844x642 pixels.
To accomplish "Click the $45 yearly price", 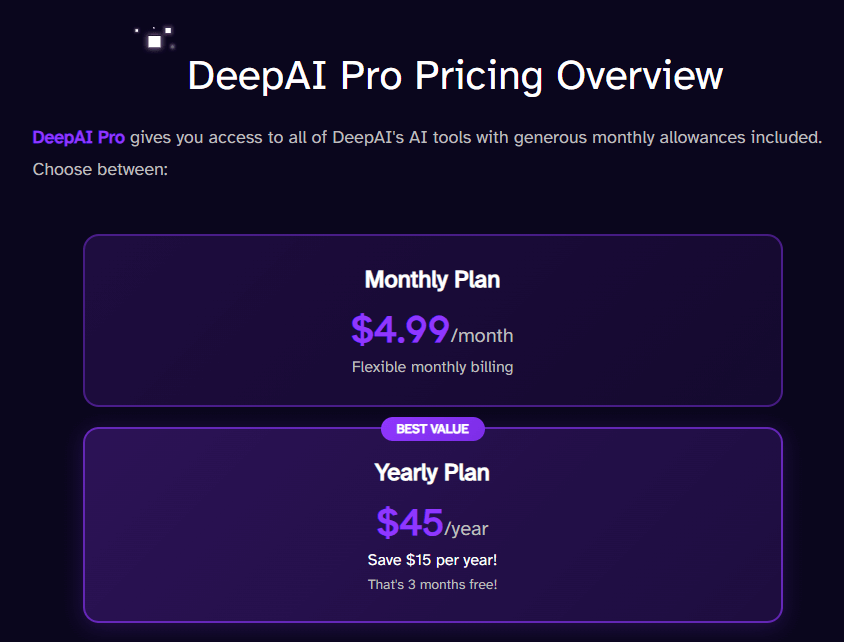I will (x=410, y=522).
